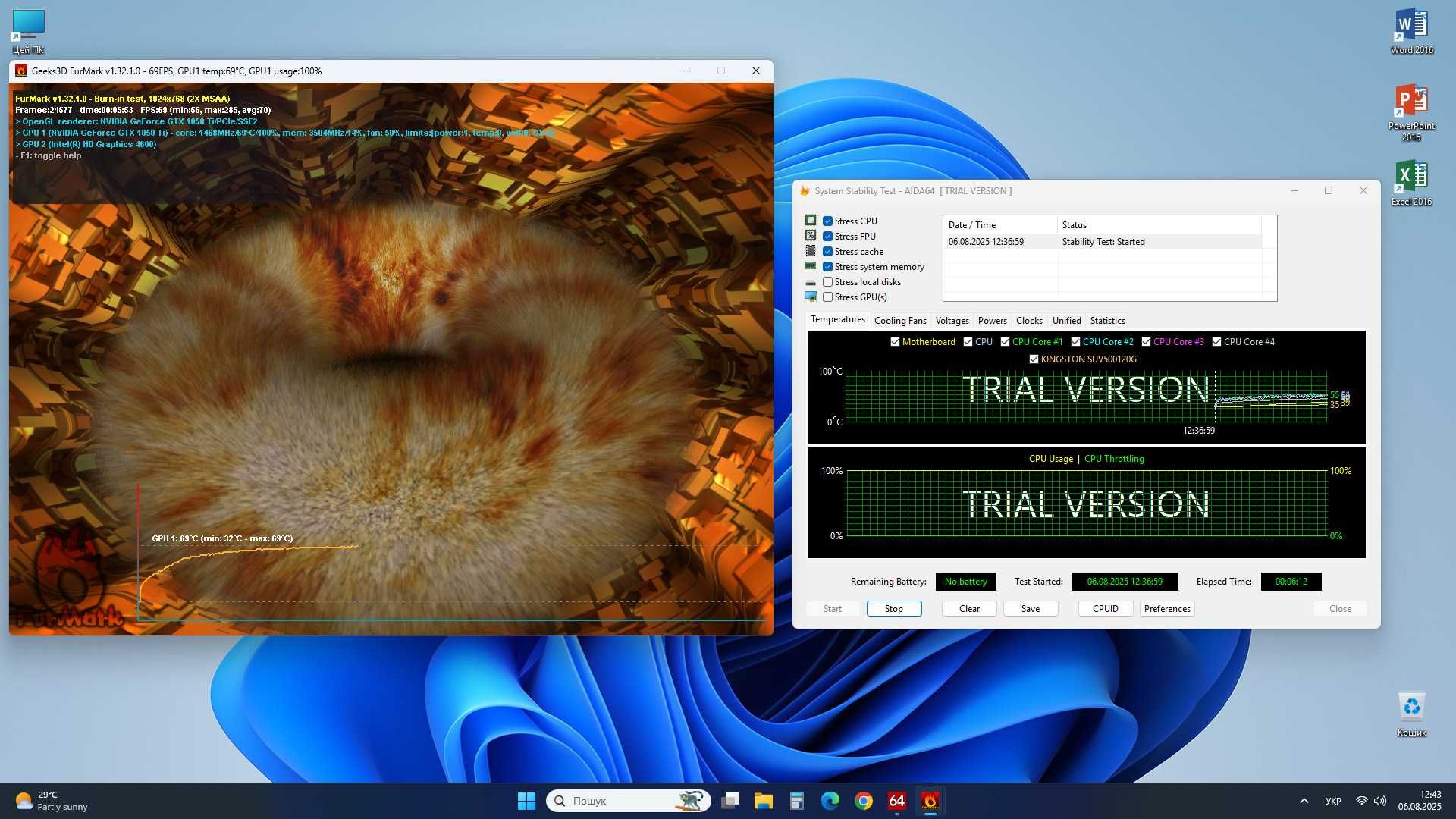Enable Stress local disks checkbox
Screen dimensions: 1456x819
(x=827, y=281)
